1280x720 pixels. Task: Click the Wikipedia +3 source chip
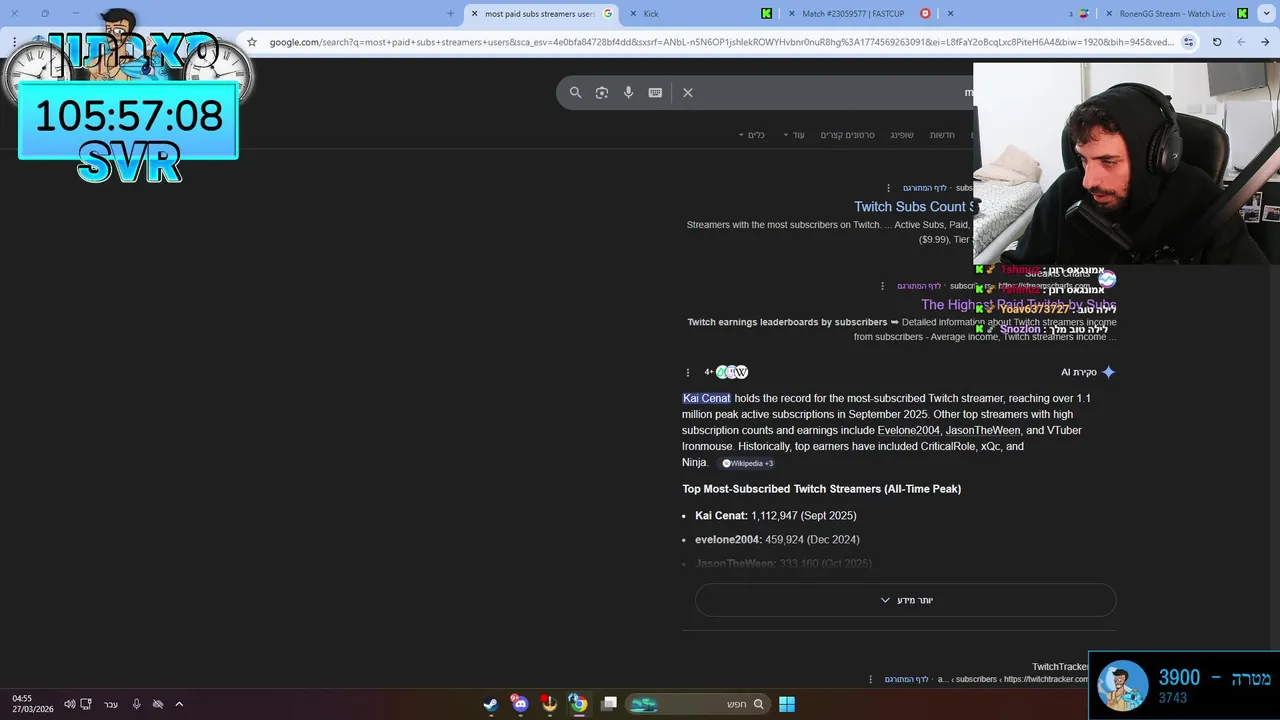747,463
